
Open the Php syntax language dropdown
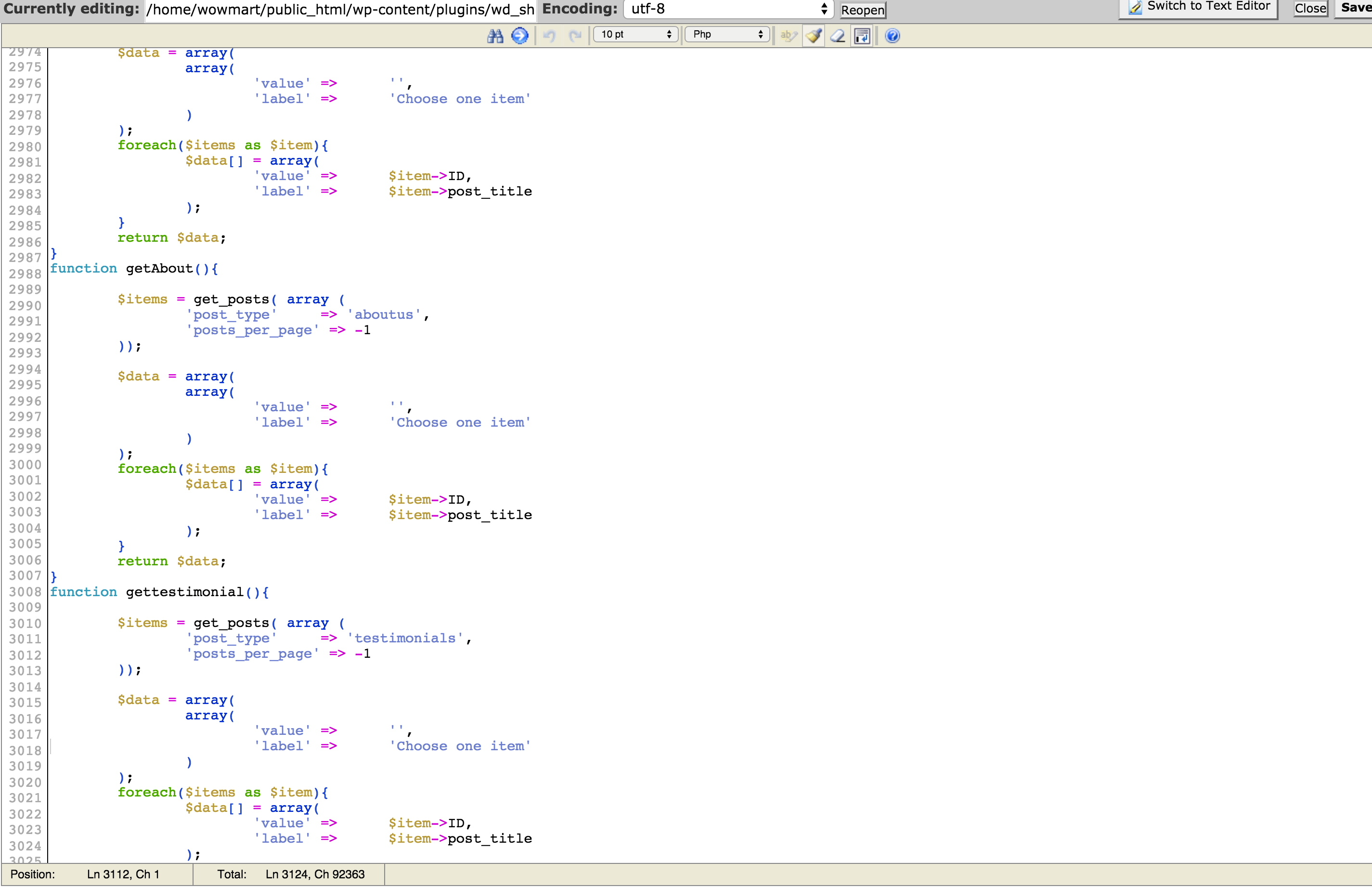tap(727, 35)
